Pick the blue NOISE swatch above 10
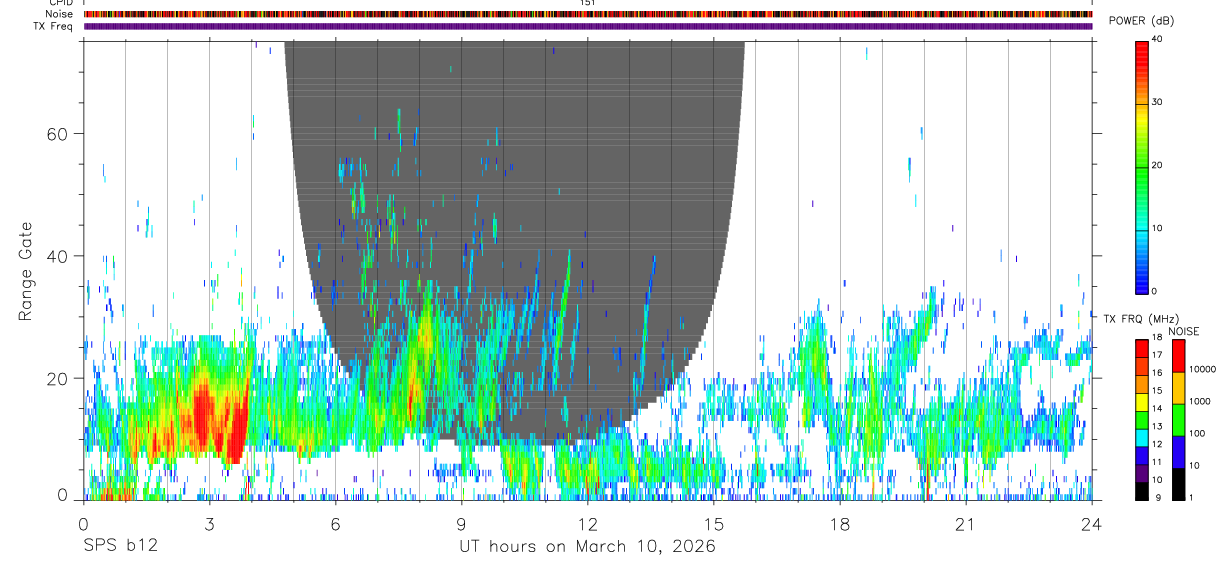The image size is (1228, 567). click(1177, 451)
